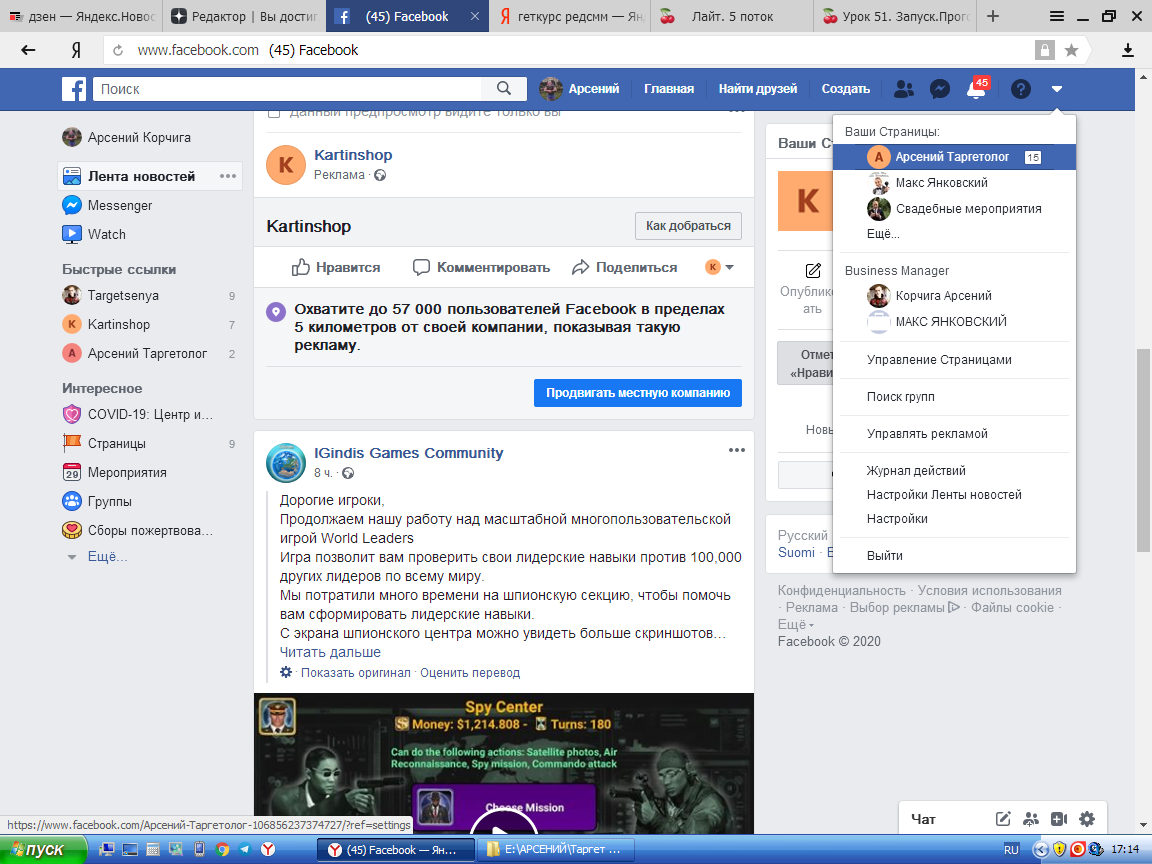Open the Kartinshop post identity dropdown
Image resolution: width=1152 pixels, height=864 pixels.
720,267
